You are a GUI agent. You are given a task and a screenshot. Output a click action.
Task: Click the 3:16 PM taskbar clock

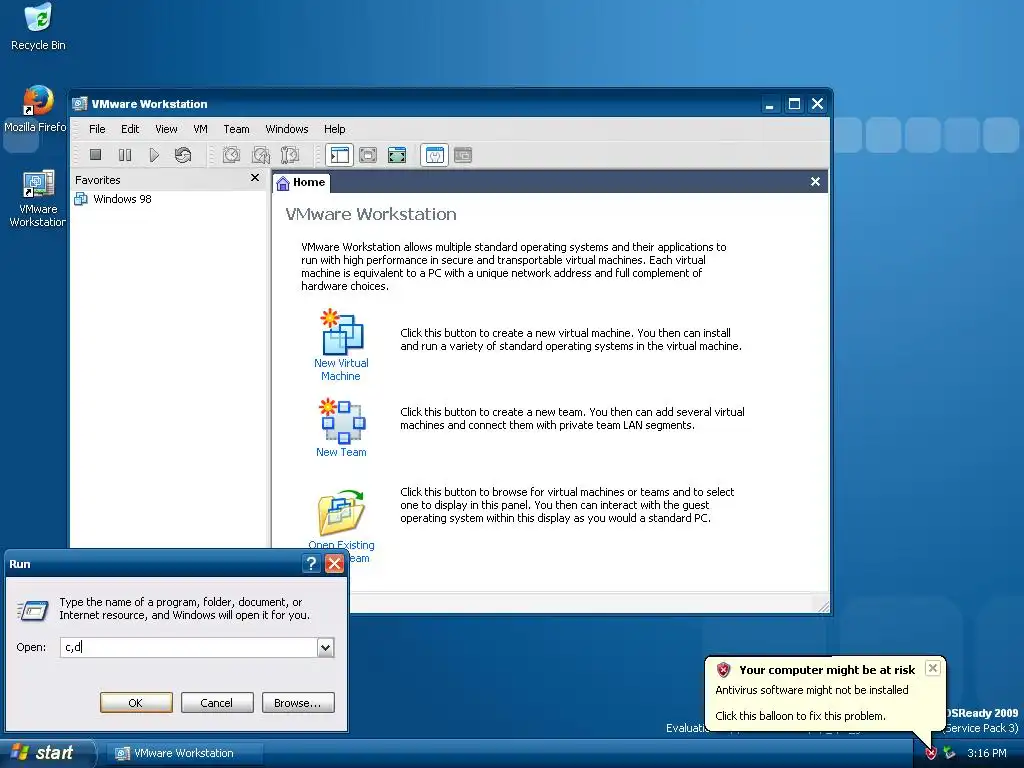987,753
